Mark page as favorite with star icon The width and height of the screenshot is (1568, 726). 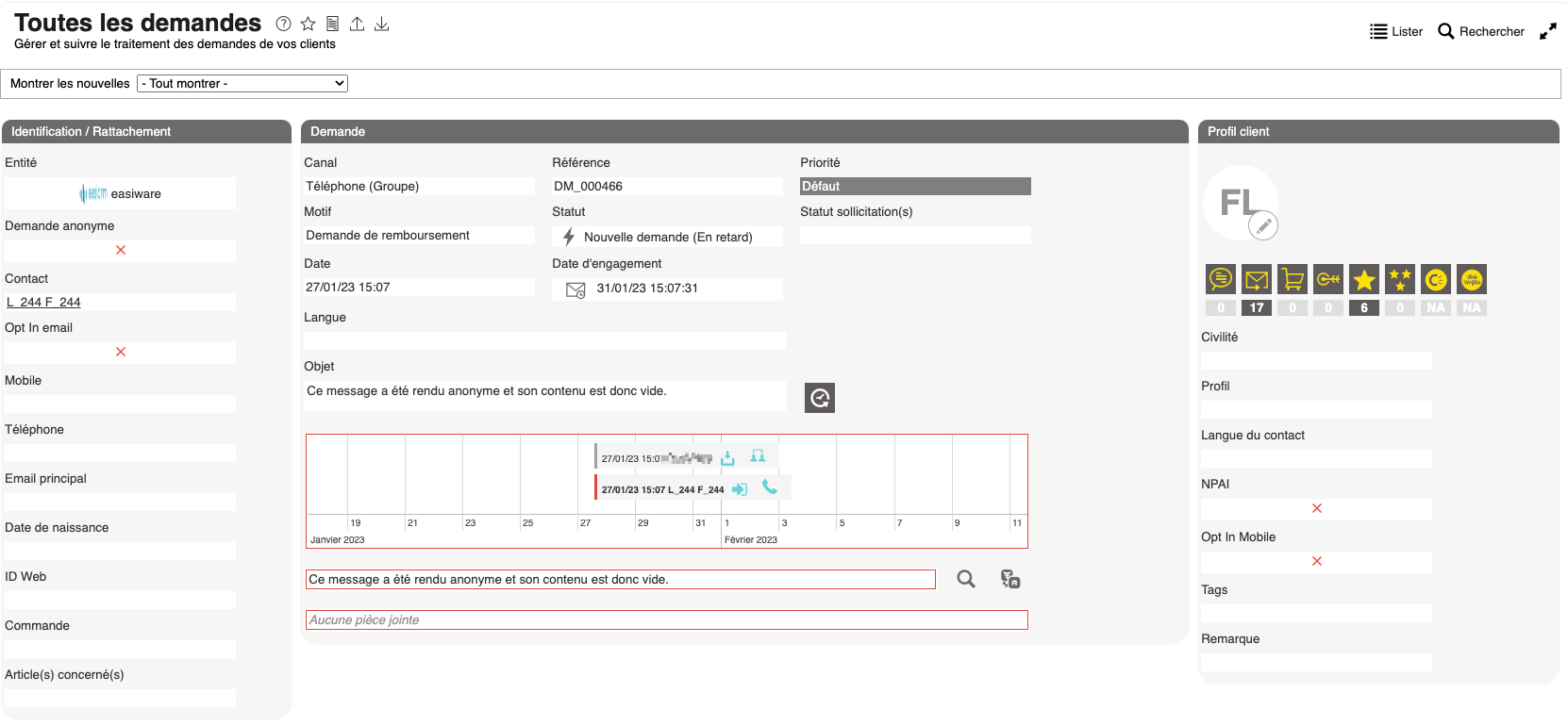[x=308, y=25]
